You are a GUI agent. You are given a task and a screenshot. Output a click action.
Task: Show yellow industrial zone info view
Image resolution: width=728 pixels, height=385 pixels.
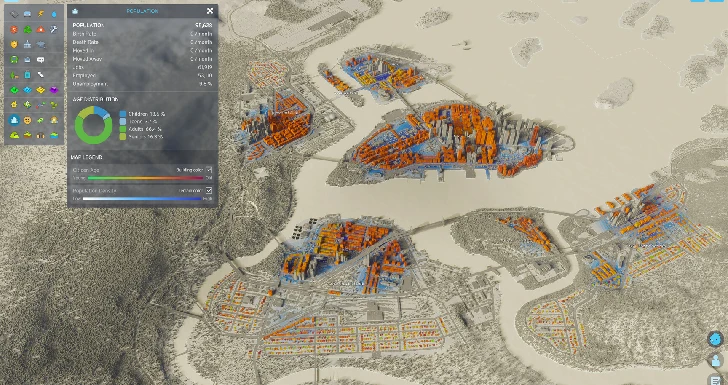coord(41,90)
